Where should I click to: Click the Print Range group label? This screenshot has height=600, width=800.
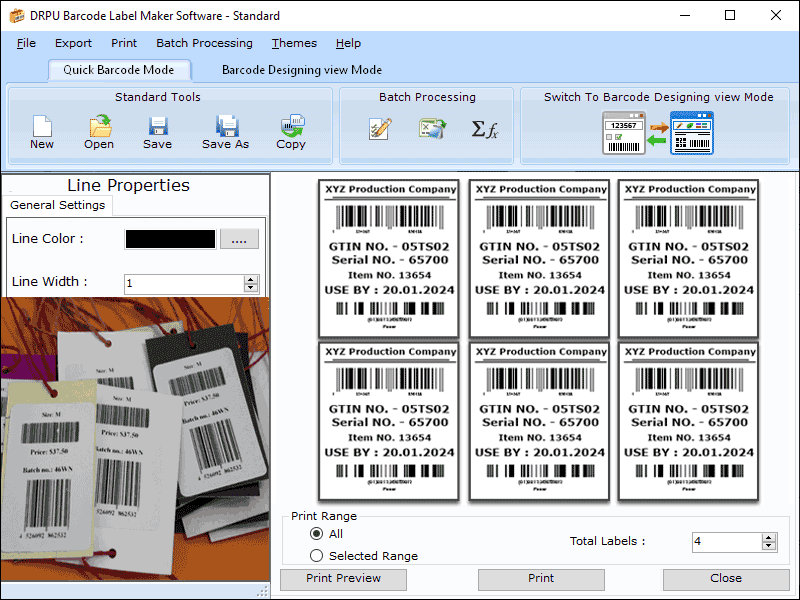pyautogui.click(x=324, y=516)
